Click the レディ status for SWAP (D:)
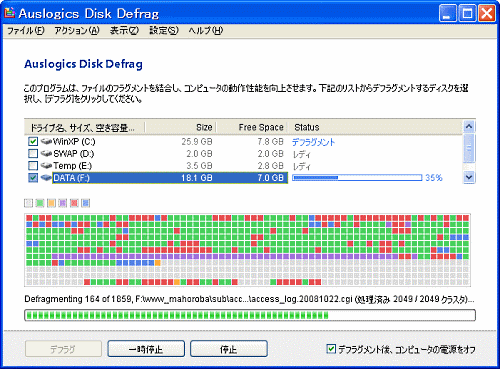The height and width of the screenshot is (369, 500). click(x=302, y=154)
